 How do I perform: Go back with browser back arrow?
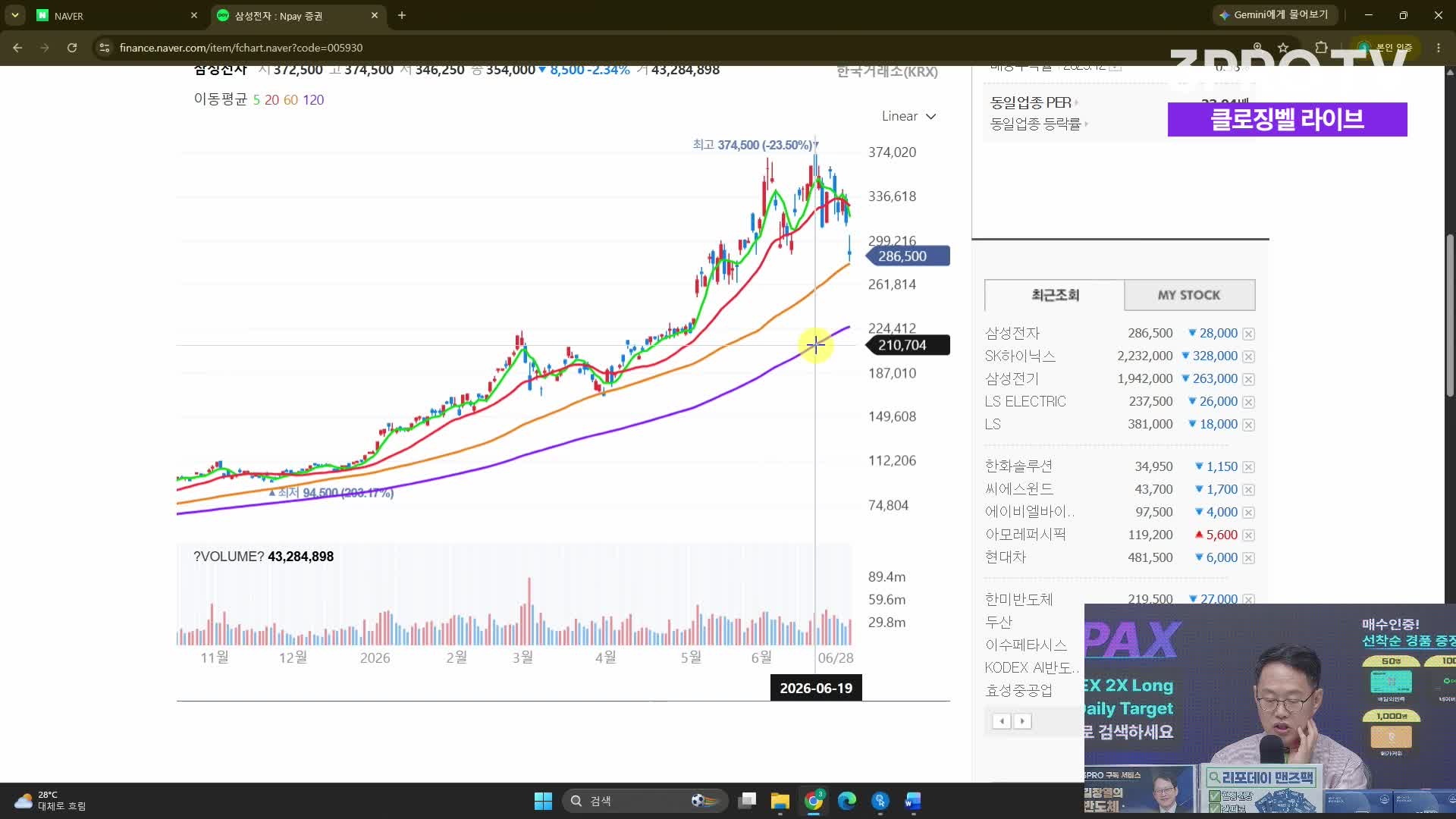[17, 48]
